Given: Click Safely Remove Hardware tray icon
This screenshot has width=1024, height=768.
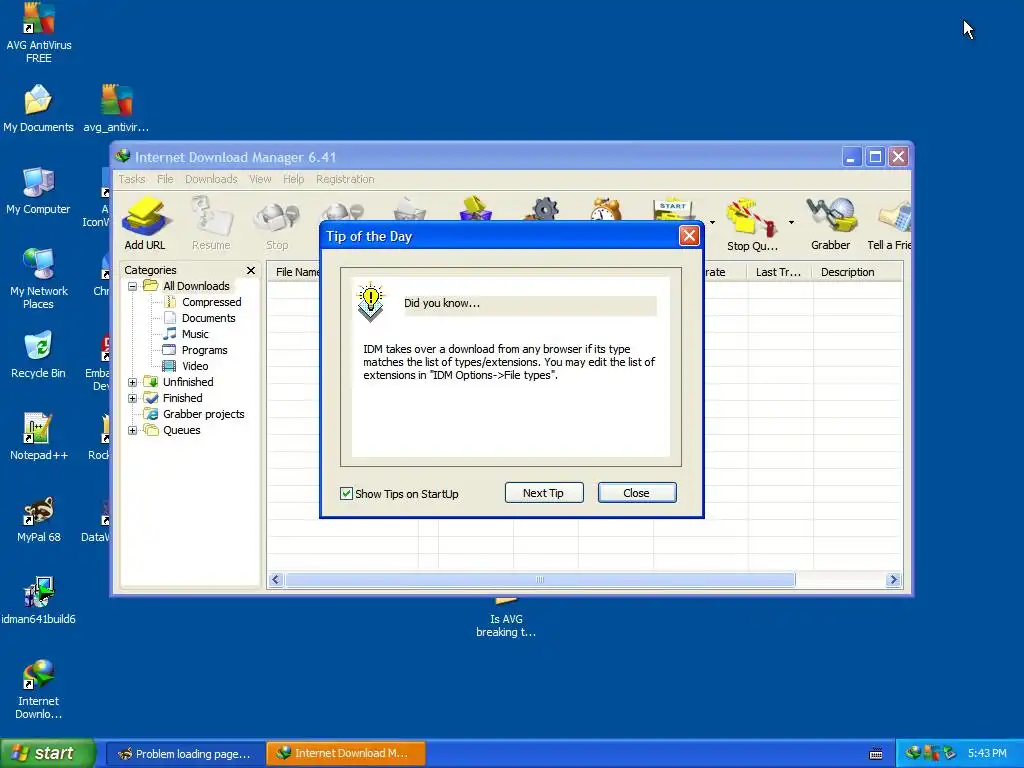Looking at the screenshot, I should click(x=949, y=753).
